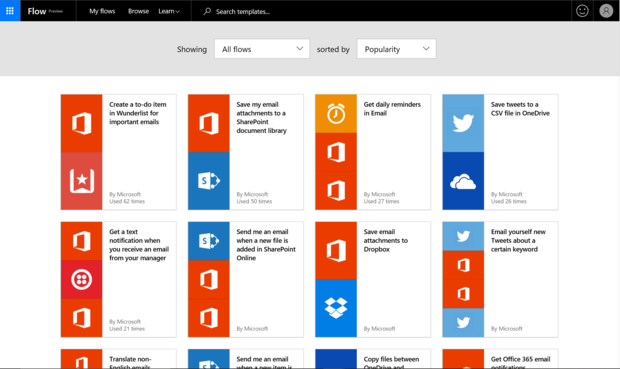Focus the Search templates field
Image resolution: width=620 pixels, height=369 pixels.
[242, 11]
